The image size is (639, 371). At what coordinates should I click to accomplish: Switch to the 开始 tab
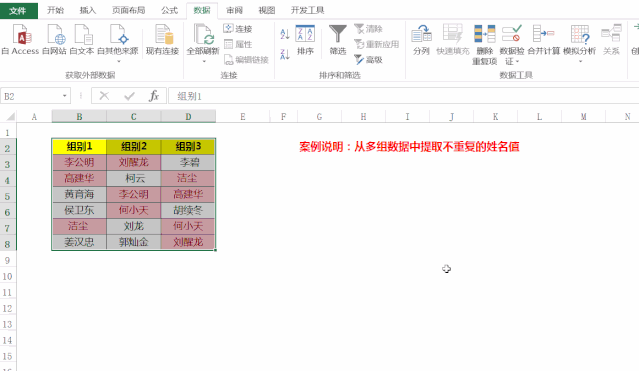coord(55,10)
